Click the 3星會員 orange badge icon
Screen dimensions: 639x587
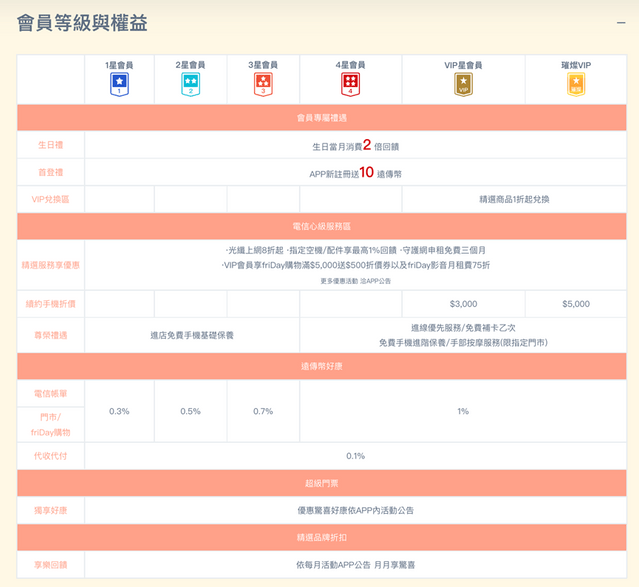263,84
